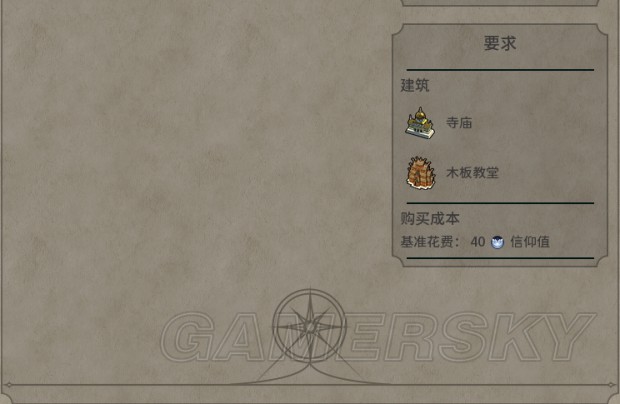Click the 信仰值 faith label
The image size is (620, 404).
tap(530, 242)
